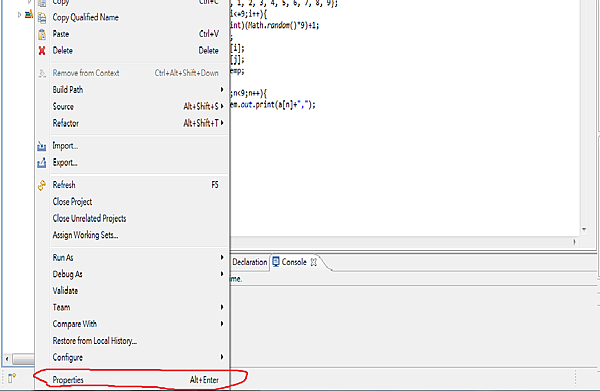Select Close Unrelated Projects entry
Screen dimensions: 600x391
click(132, 218)
